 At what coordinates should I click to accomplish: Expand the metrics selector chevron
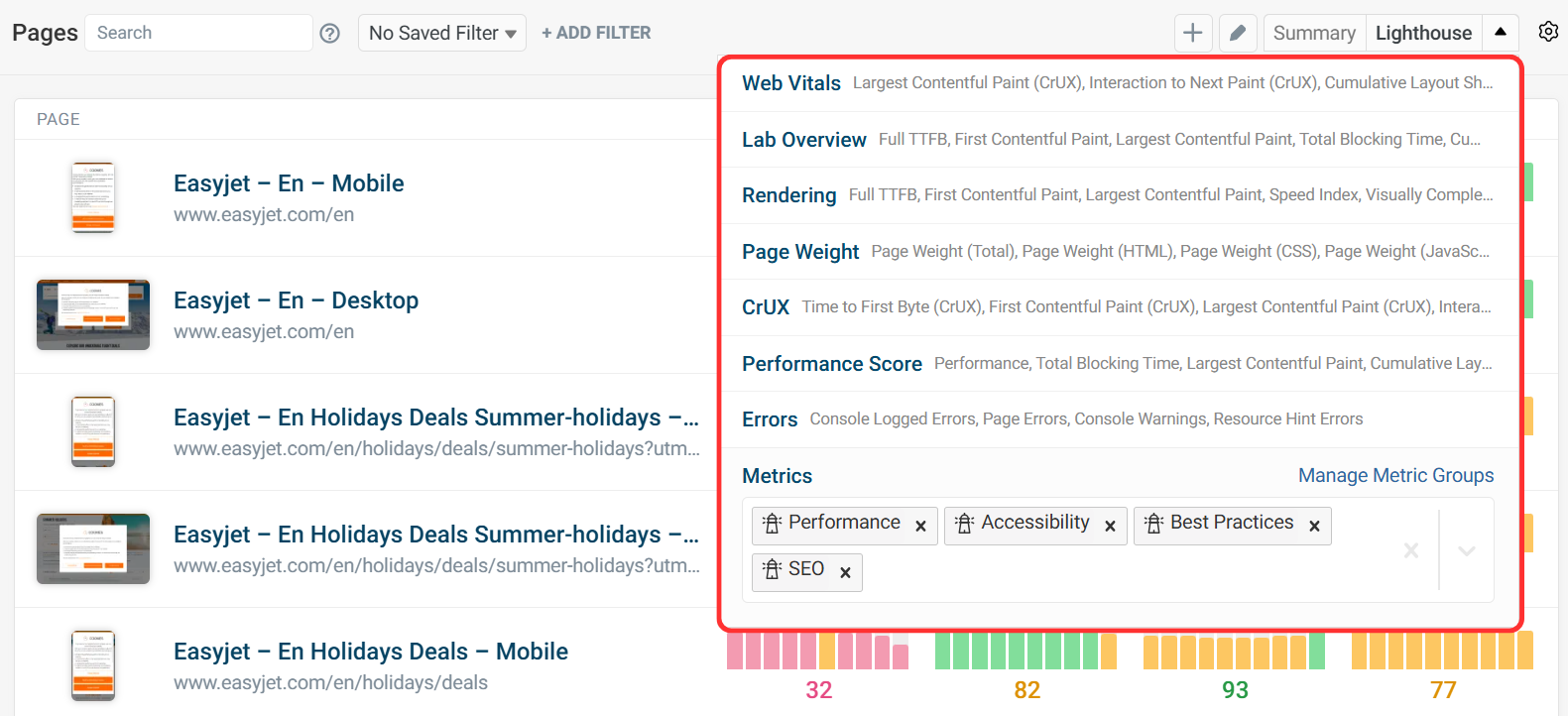[x=1467, y=550]
